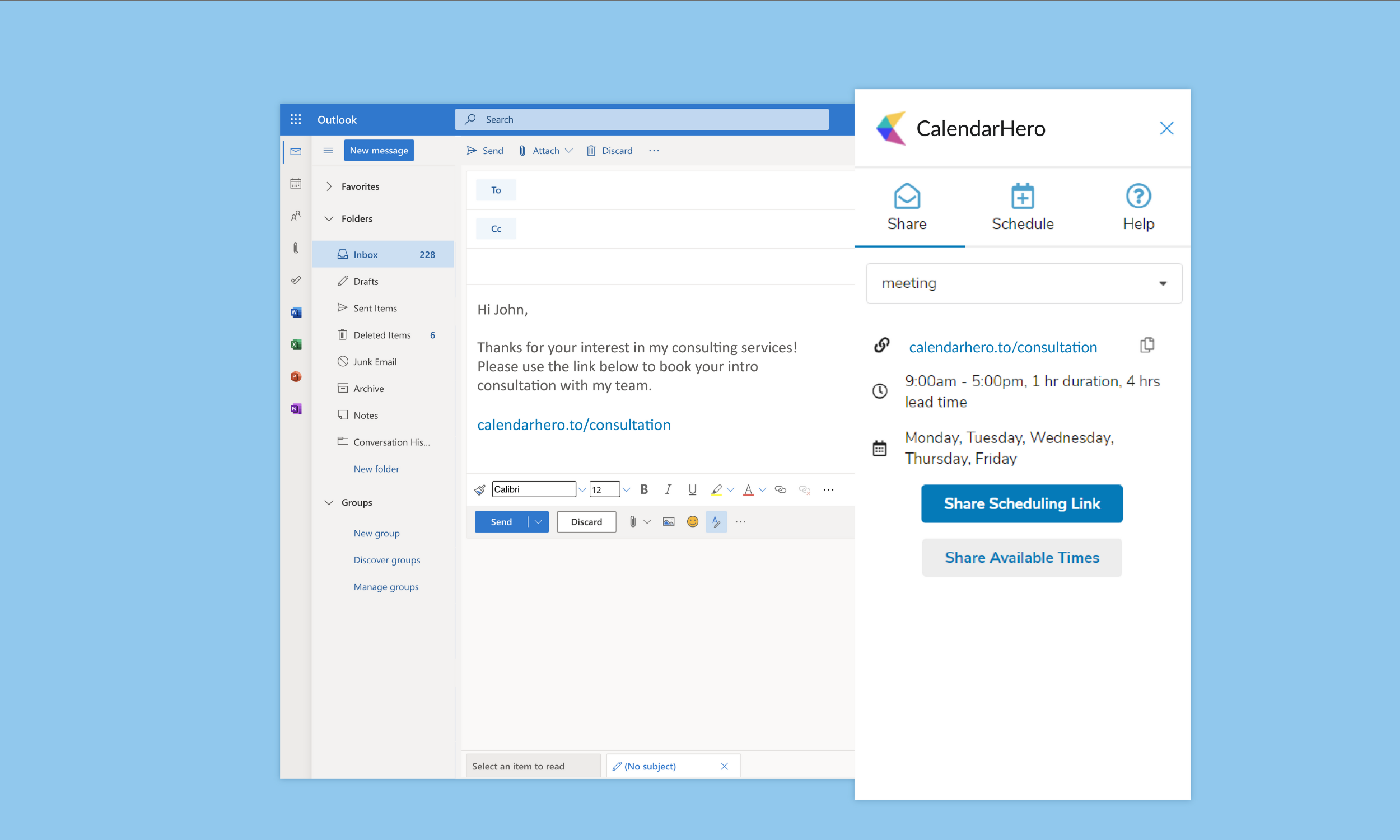Click the Share Scheduling Link button
1400x840 pixels.
[x=1021, y=503]
